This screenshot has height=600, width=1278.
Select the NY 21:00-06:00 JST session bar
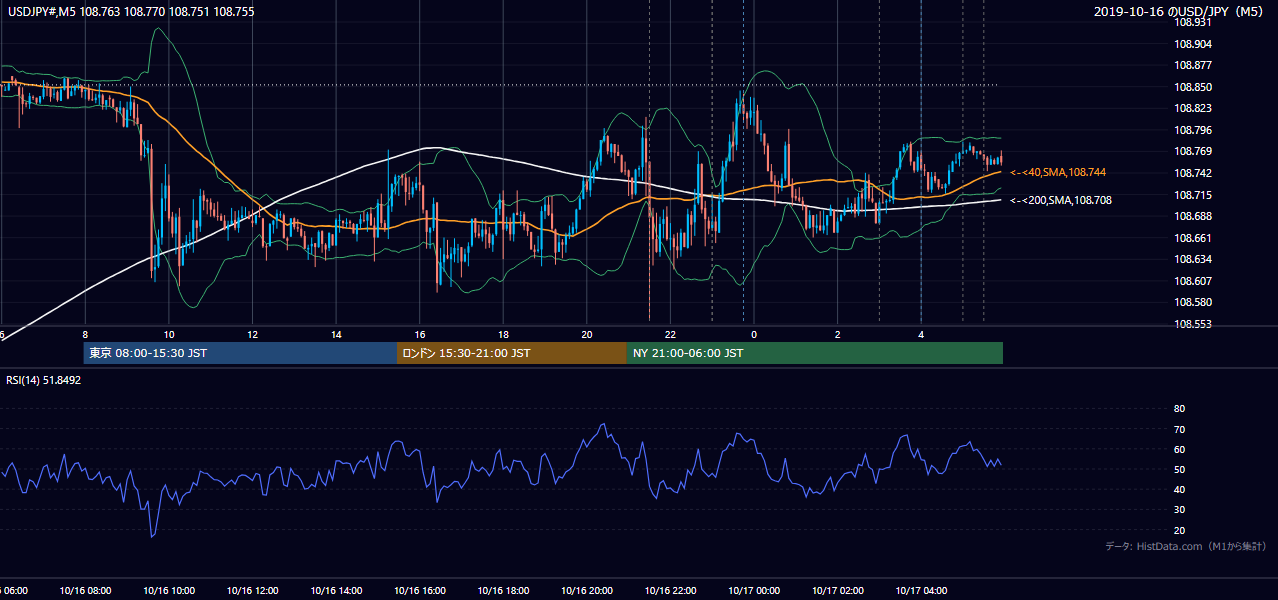click(x=815, y=353)
